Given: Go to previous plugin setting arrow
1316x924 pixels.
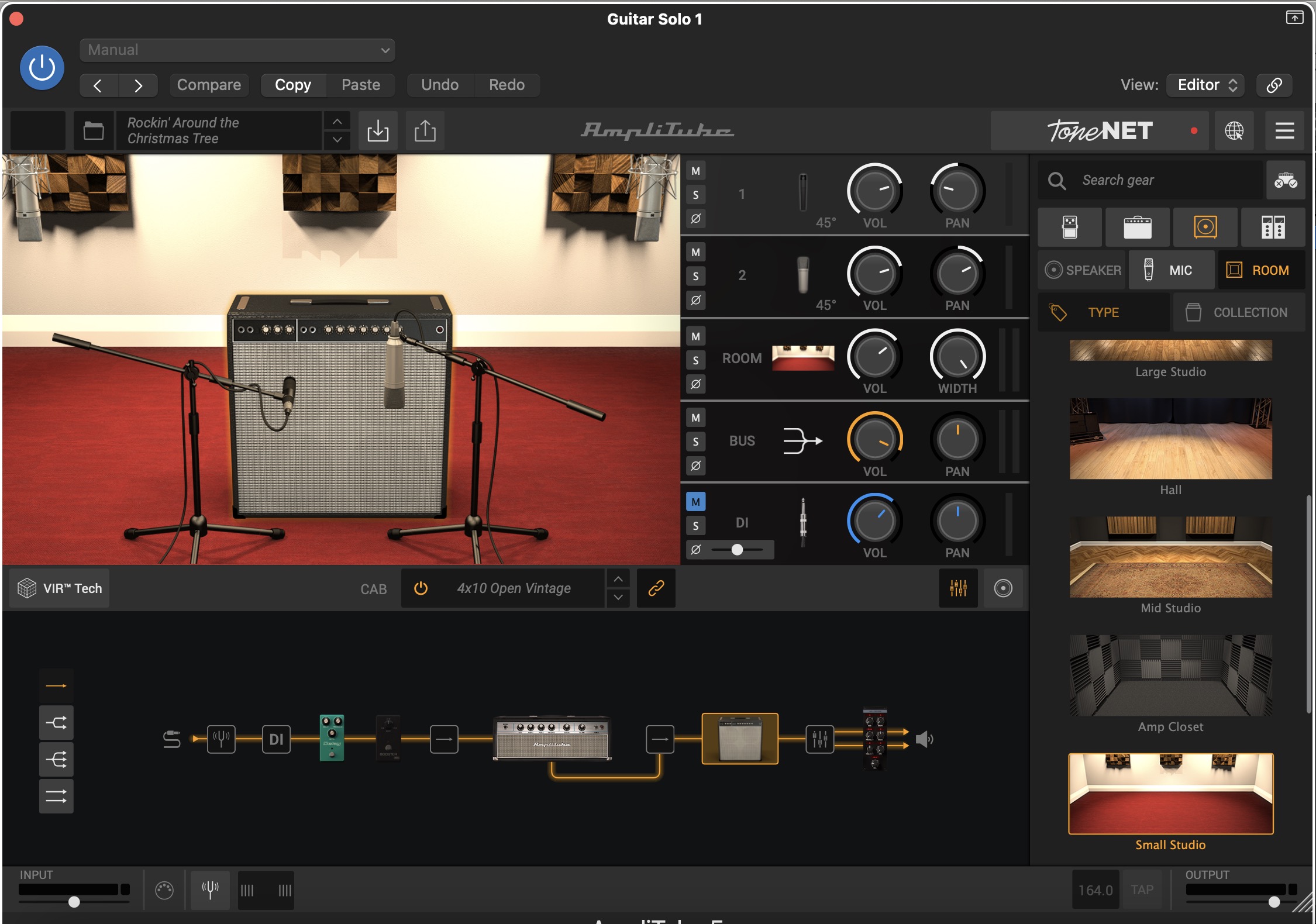Looking at the screenshot, I should tap(98, 85).
